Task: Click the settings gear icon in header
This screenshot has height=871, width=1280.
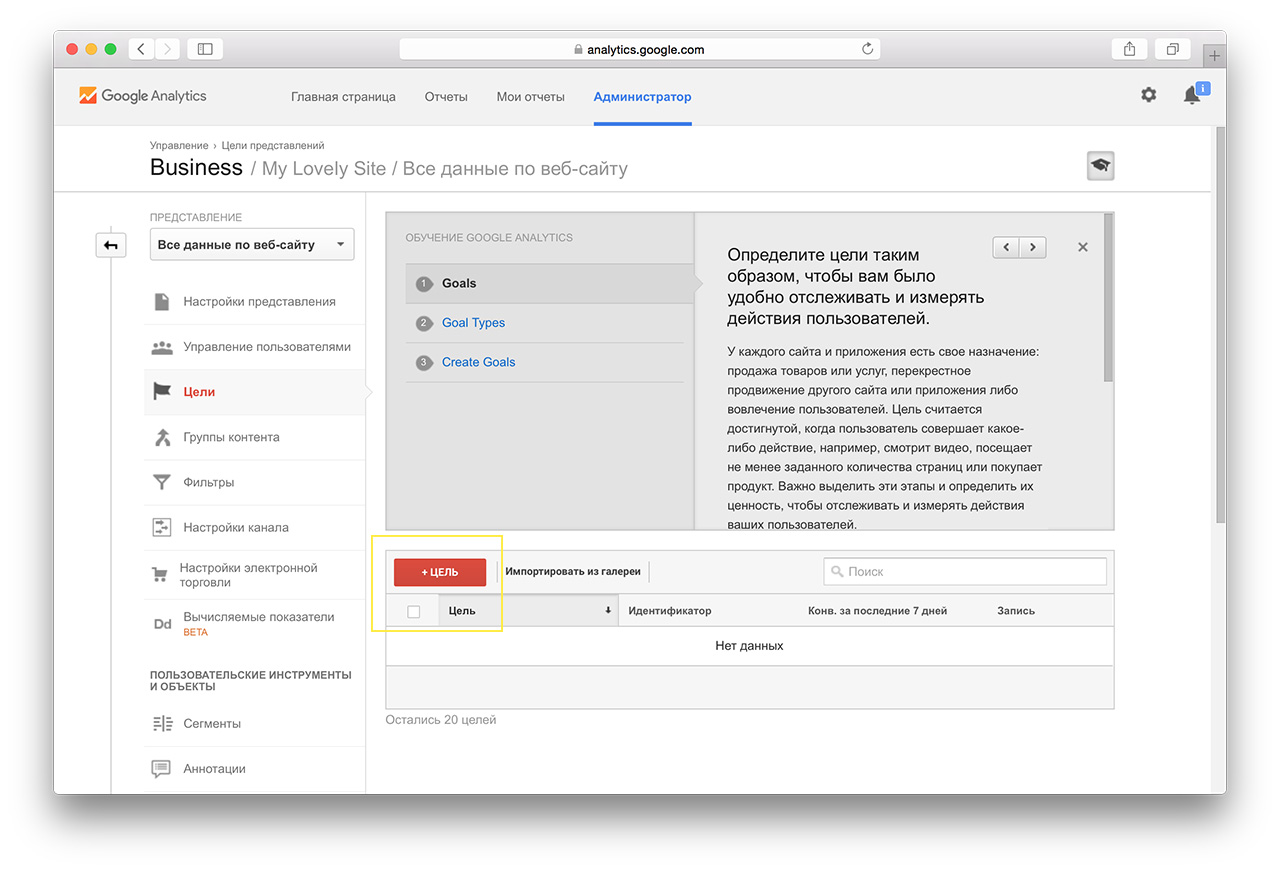Action: pyautogui.click(x=1148, y=95)
